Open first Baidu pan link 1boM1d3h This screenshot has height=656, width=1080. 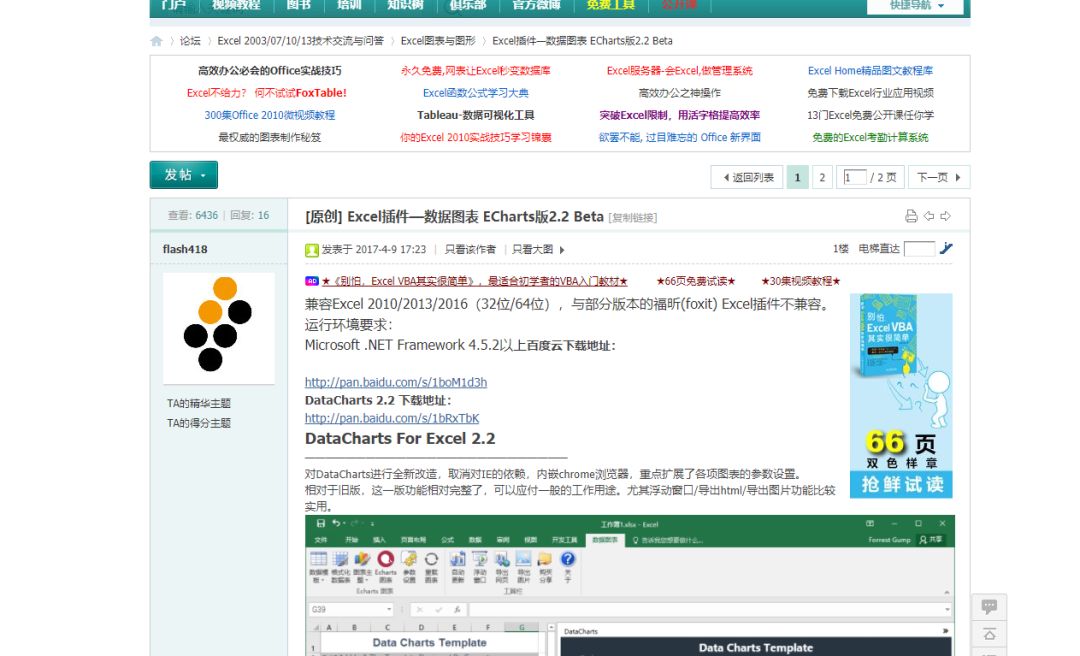coord(396,382)
